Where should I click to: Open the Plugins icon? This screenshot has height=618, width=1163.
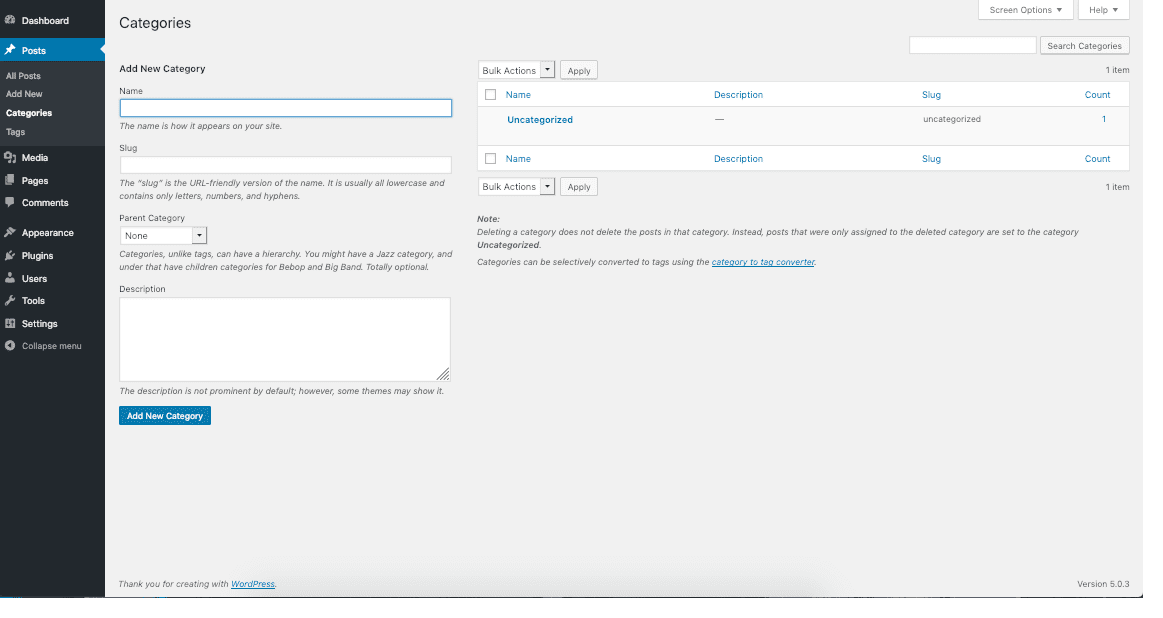coord(12,255)
